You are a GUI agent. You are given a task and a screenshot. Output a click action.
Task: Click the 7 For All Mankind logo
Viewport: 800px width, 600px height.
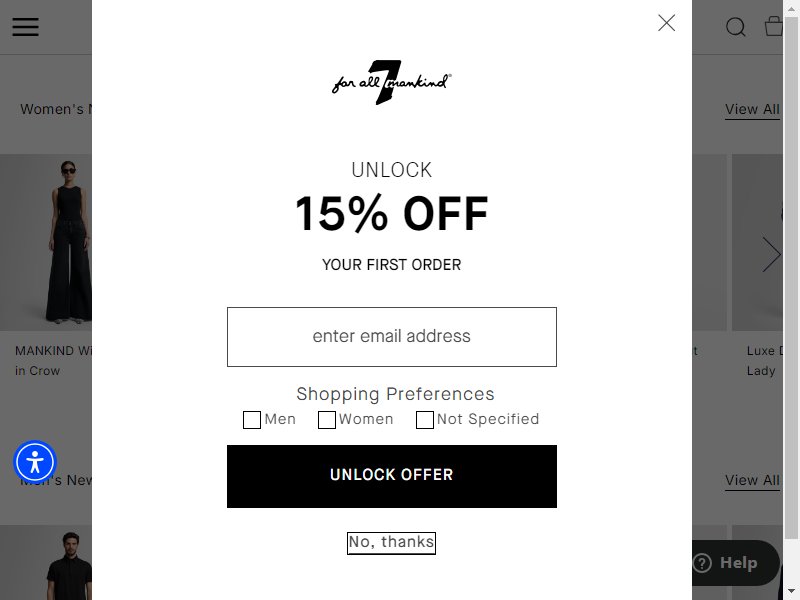pos(391,83)
